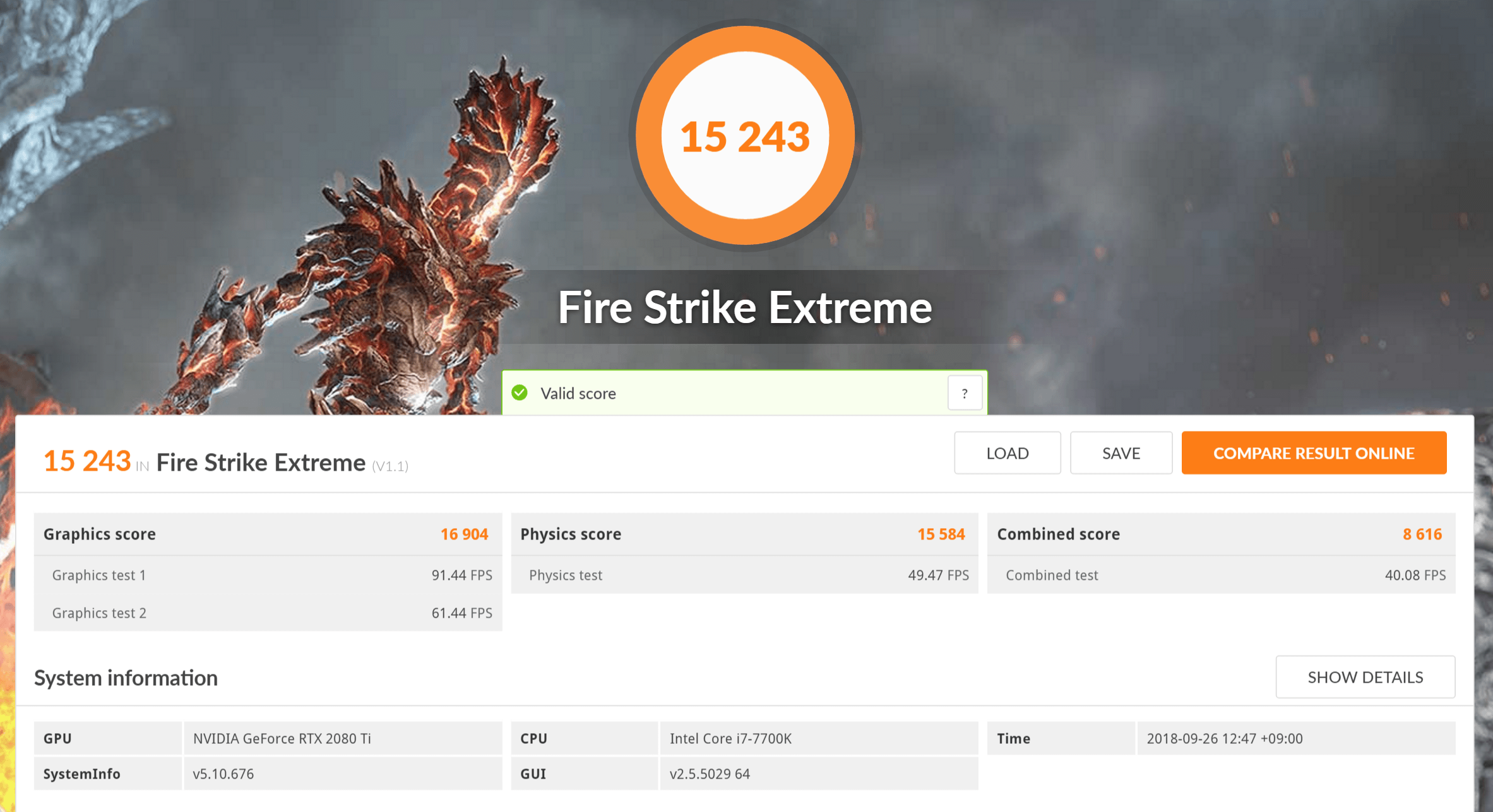This screenshot has width=1493, height=812.
Task: Click the orange 15 243 in the result header
Action: (87, 461)
